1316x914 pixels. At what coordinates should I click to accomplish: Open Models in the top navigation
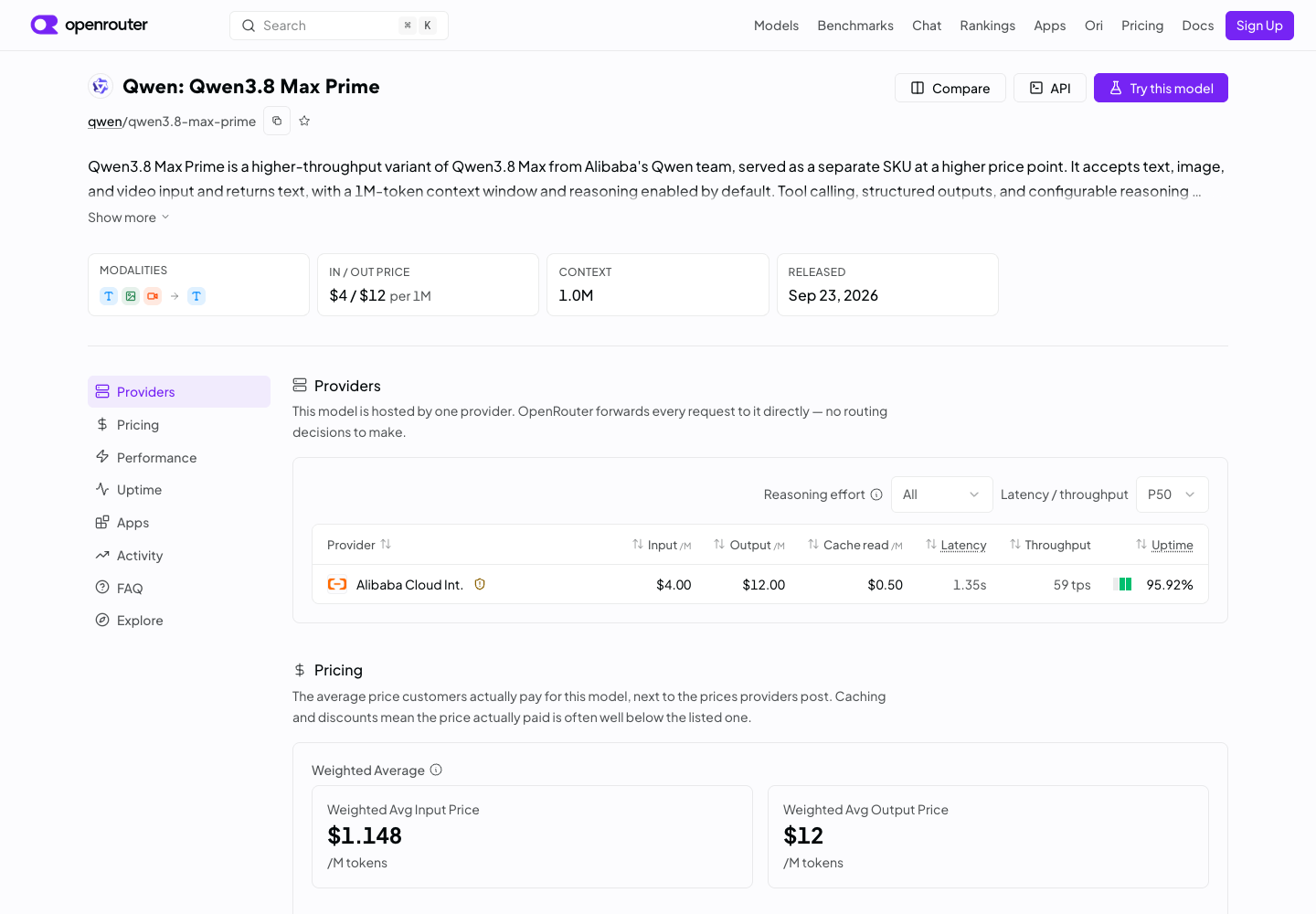click(x=776, y=26)
